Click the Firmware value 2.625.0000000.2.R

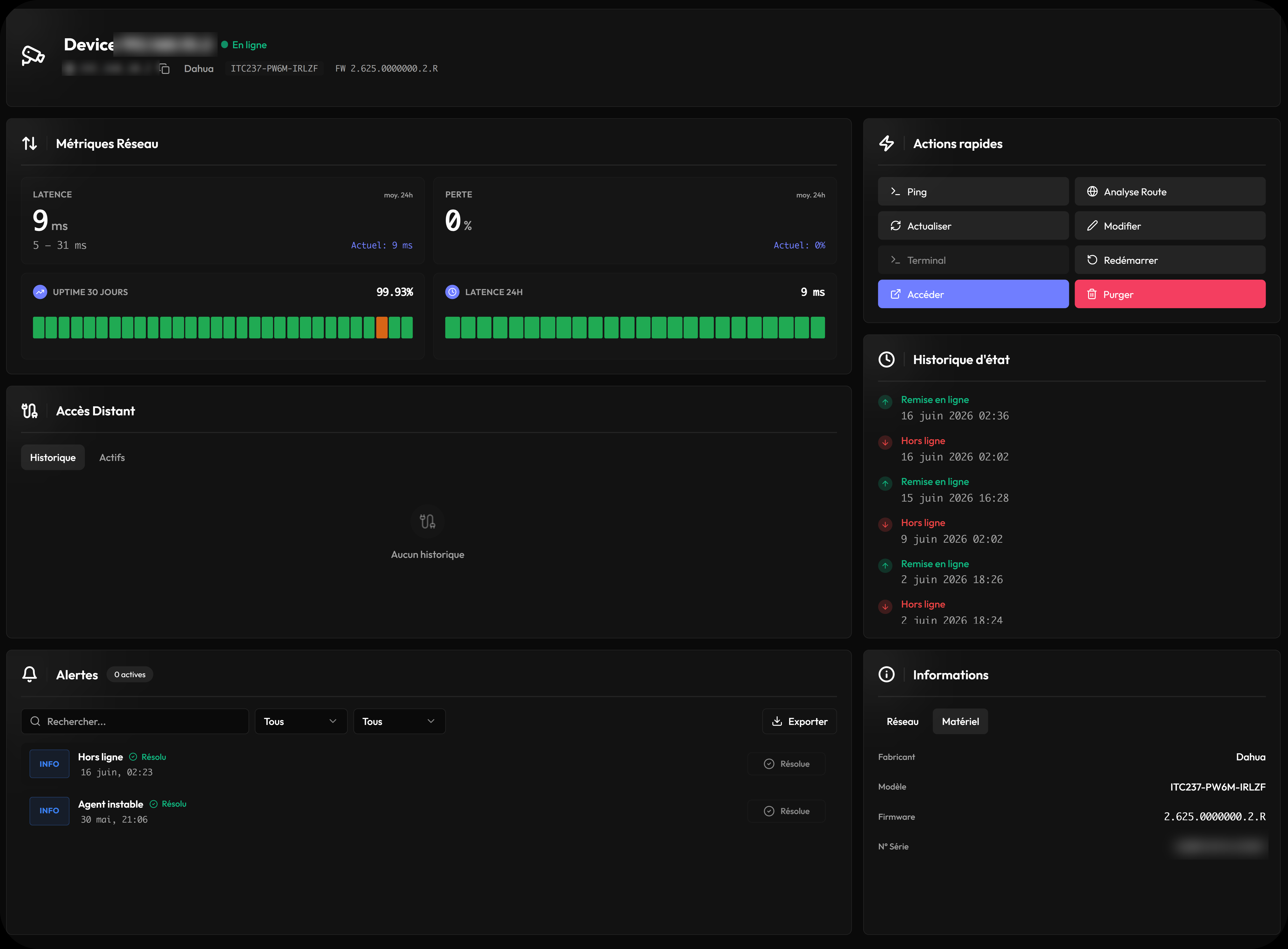pyautogui.click(x=1215, y=816)
